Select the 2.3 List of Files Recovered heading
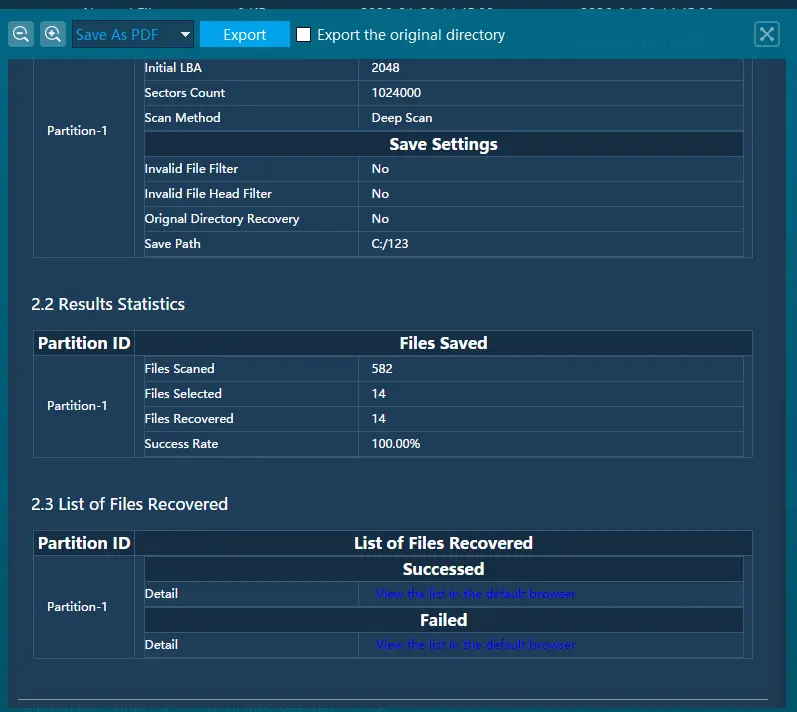 pyautogui.click(x=130, y=504)
